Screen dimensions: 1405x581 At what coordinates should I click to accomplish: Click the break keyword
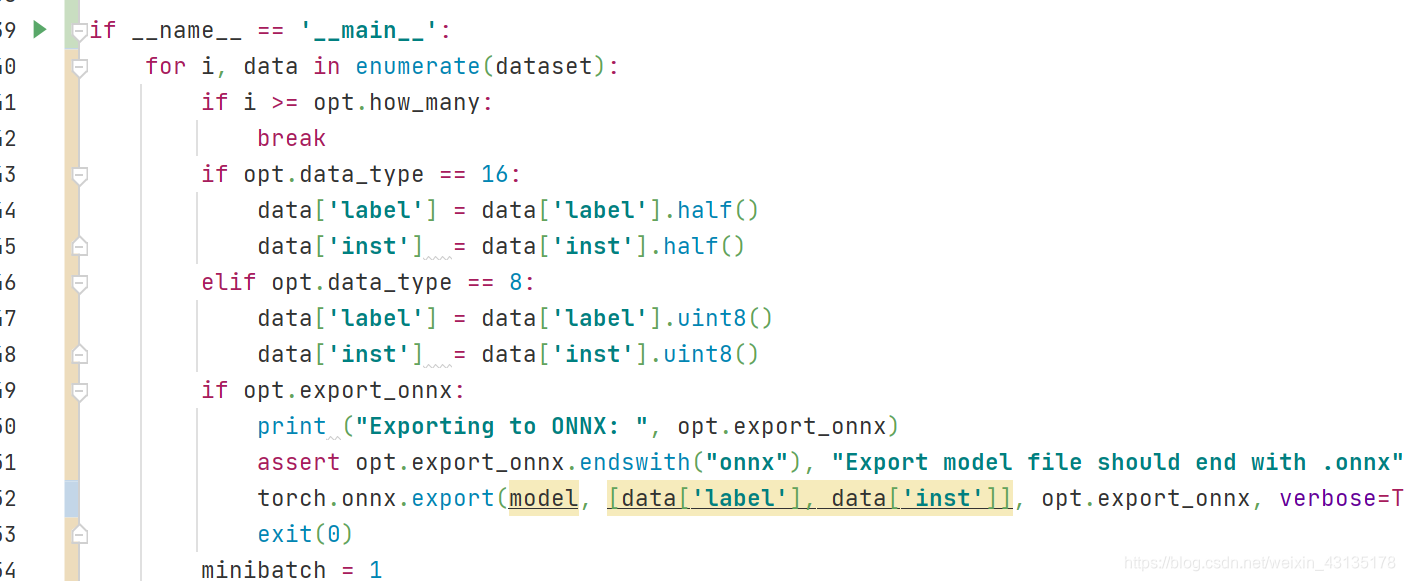[292, 138]
